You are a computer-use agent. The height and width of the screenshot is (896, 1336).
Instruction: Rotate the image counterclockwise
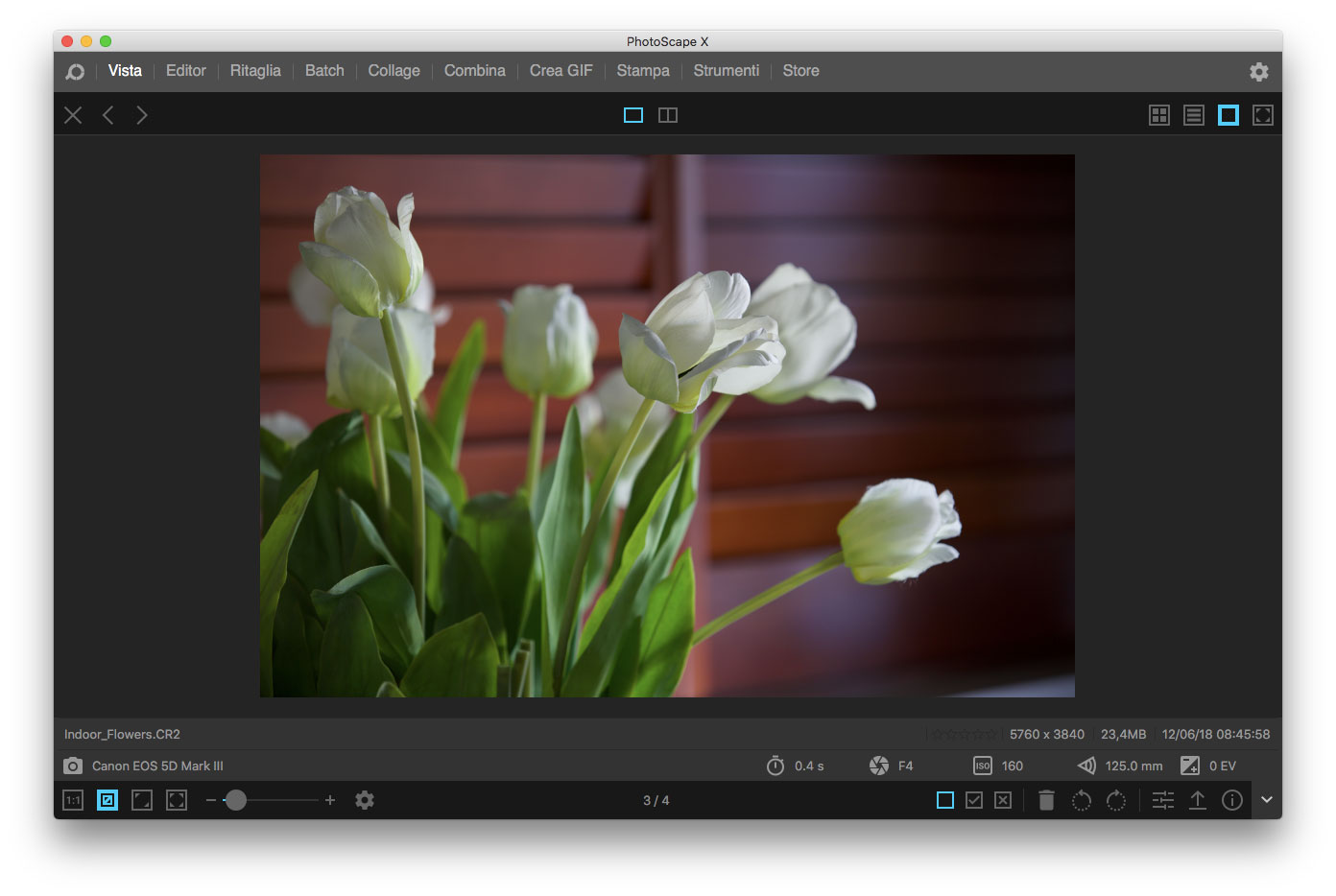coord(1082,800)
